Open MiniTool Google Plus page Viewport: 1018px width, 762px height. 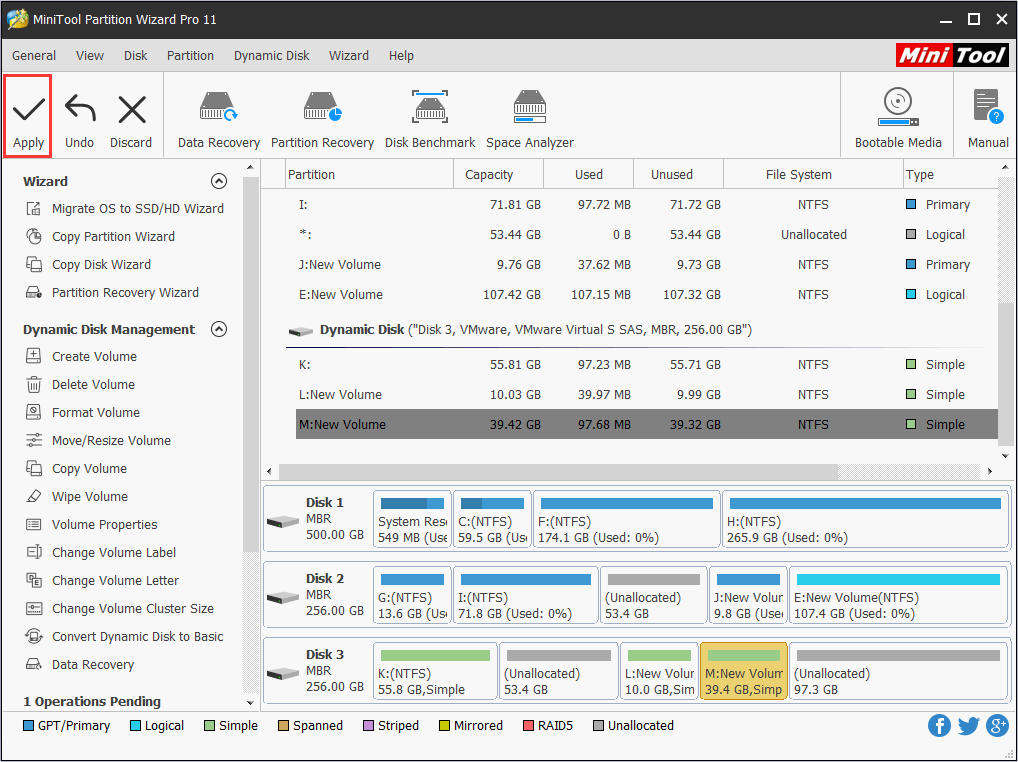pyautogui.click(x=997, y=725)
